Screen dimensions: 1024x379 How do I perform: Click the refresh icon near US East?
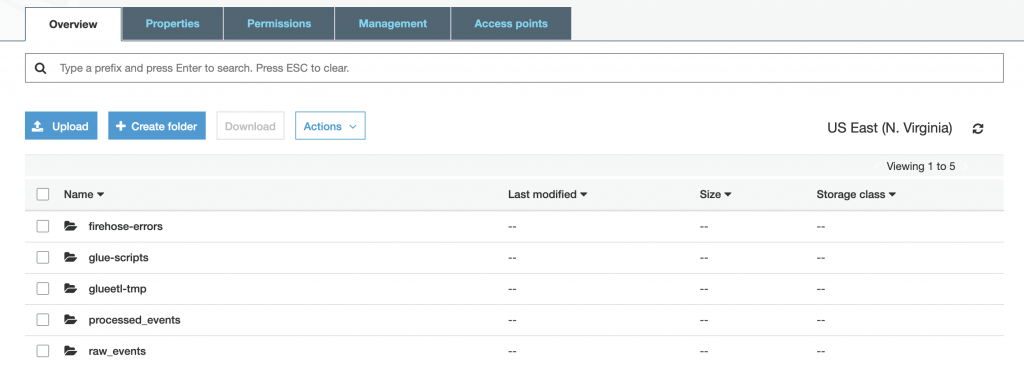[978, 129]
